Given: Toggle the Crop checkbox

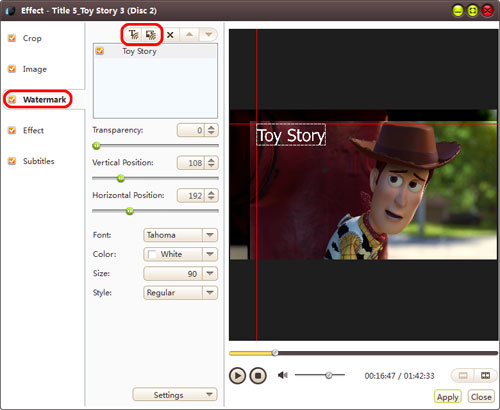Looking at the screenshot, I should 12,38.
